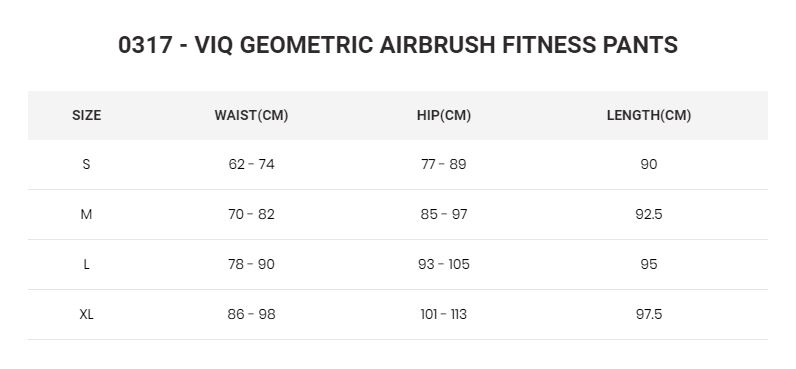Select the L size row label

click(86, 264)
